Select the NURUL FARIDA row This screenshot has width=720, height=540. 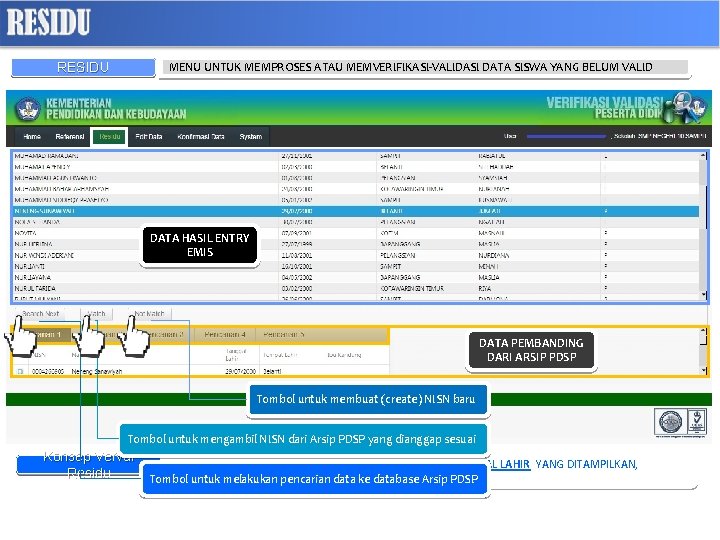click(x=356, y=288)
